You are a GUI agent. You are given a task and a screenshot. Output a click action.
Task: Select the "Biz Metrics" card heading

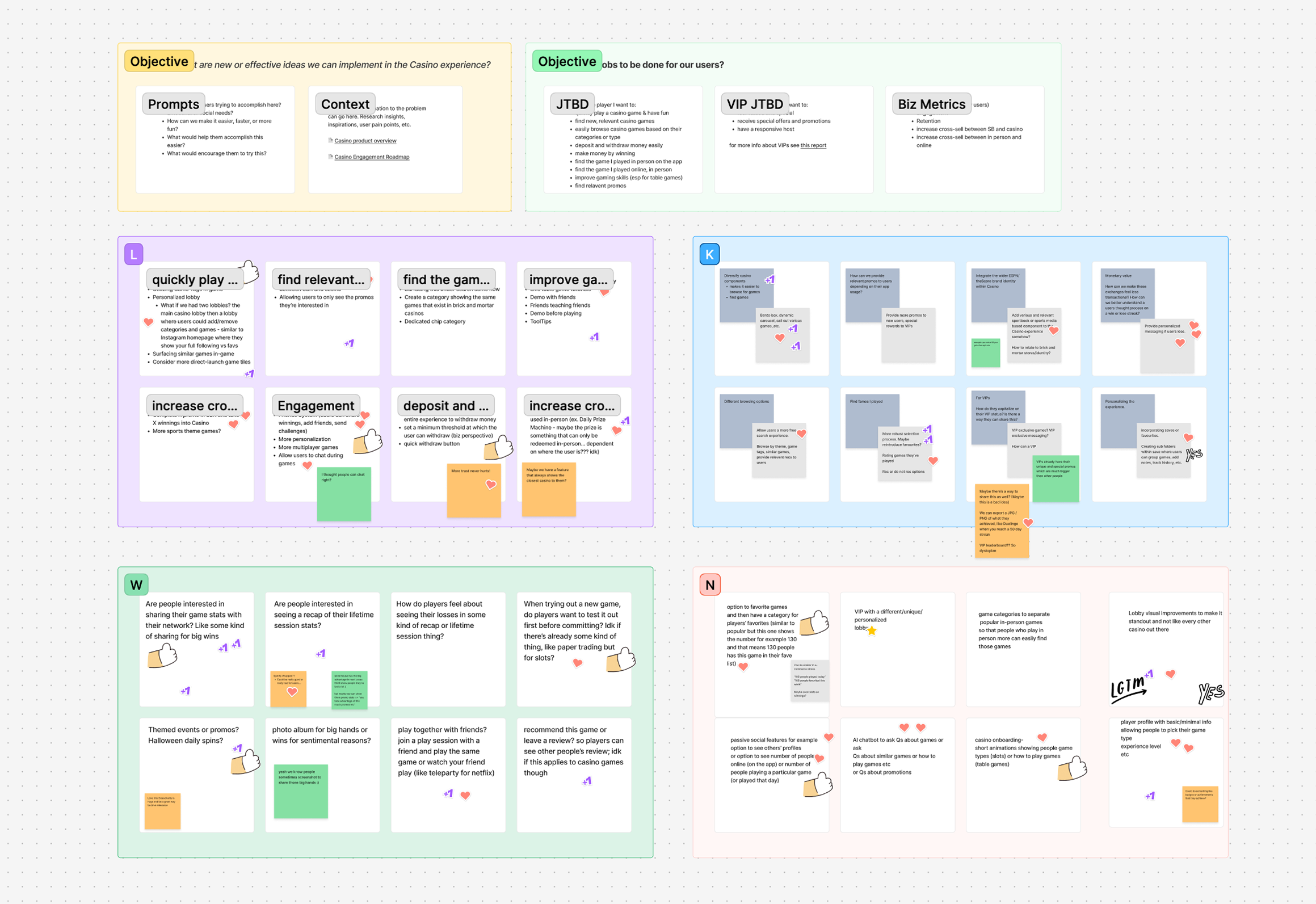[931, 104]
